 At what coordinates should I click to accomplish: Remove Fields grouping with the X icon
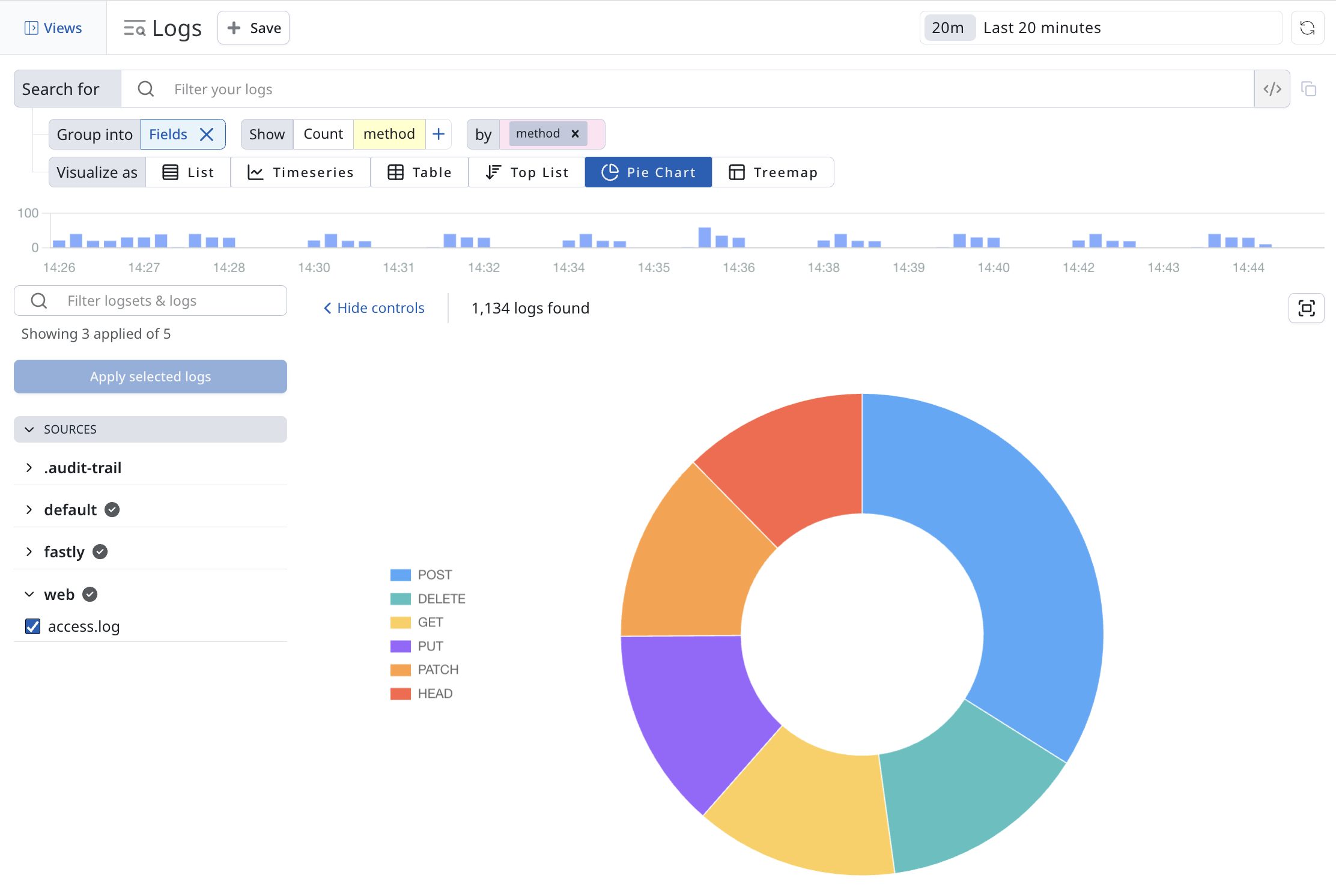click(x=207, y=135)
